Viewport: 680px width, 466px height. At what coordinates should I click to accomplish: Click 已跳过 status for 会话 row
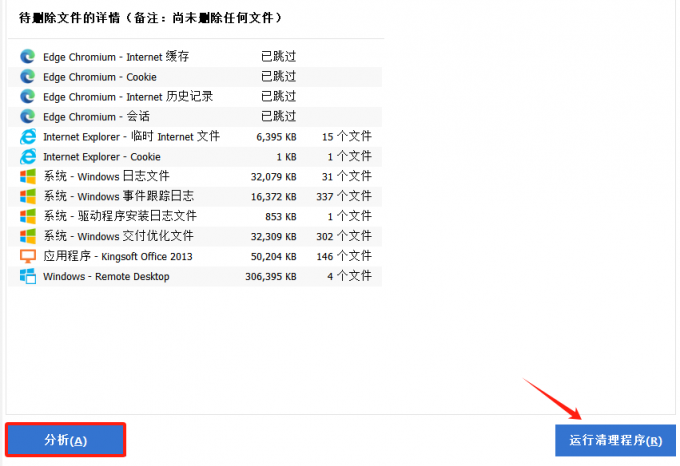pos(278,116)
